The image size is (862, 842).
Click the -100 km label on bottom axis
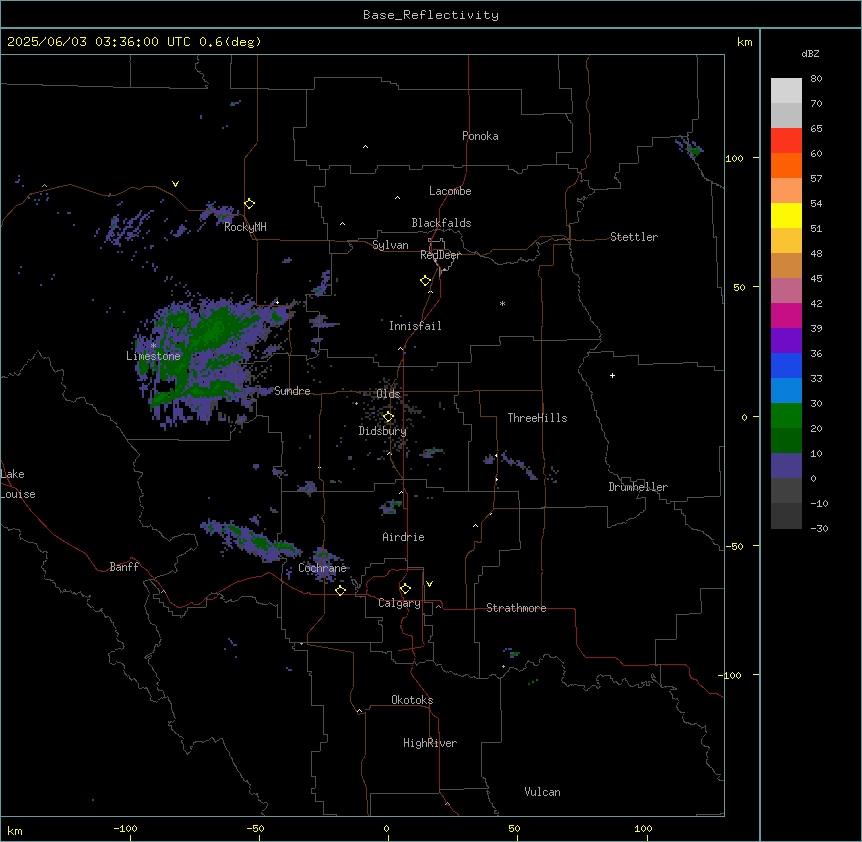pos(125,828)
